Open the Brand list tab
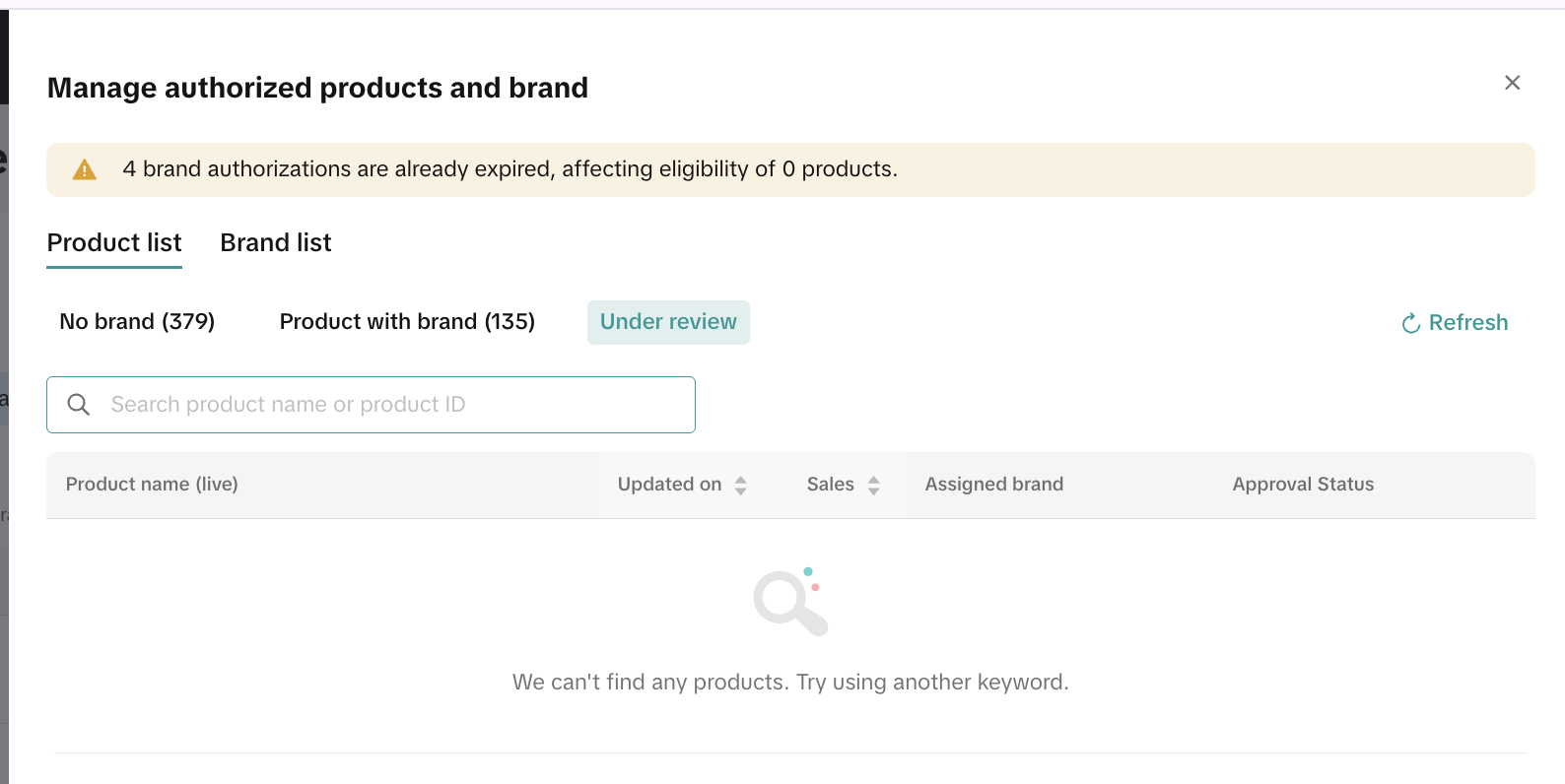 point(275,242)
